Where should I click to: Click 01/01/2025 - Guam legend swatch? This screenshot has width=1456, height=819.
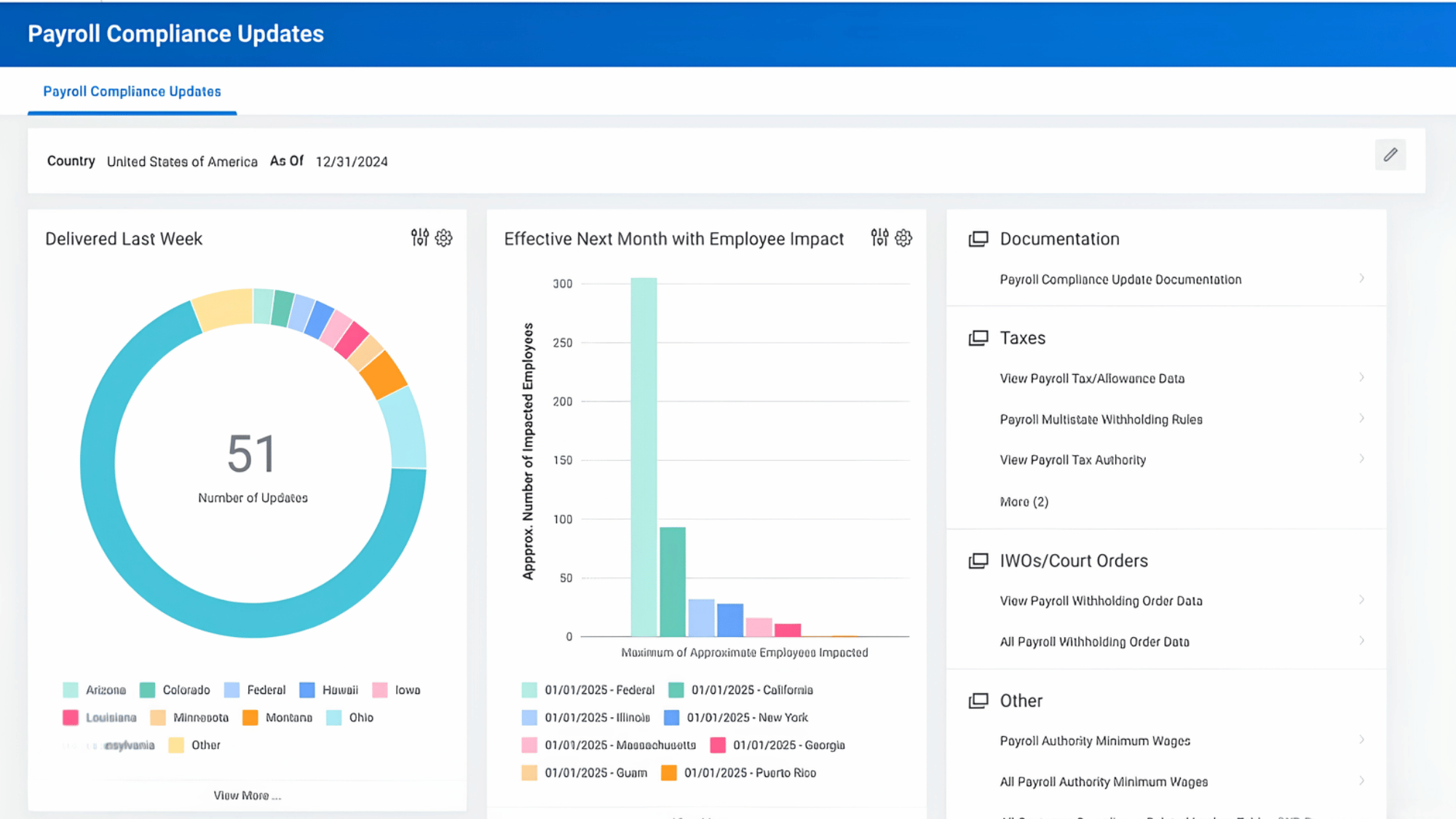[x=529, y=773]
